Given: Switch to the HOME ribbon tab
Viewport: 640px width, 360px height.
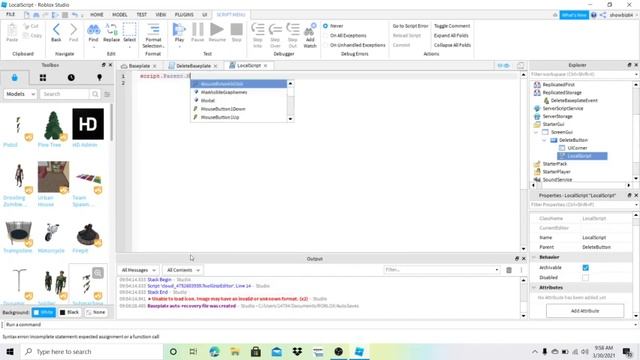Looking at the screenshot, I should click(x=97, y=14).
